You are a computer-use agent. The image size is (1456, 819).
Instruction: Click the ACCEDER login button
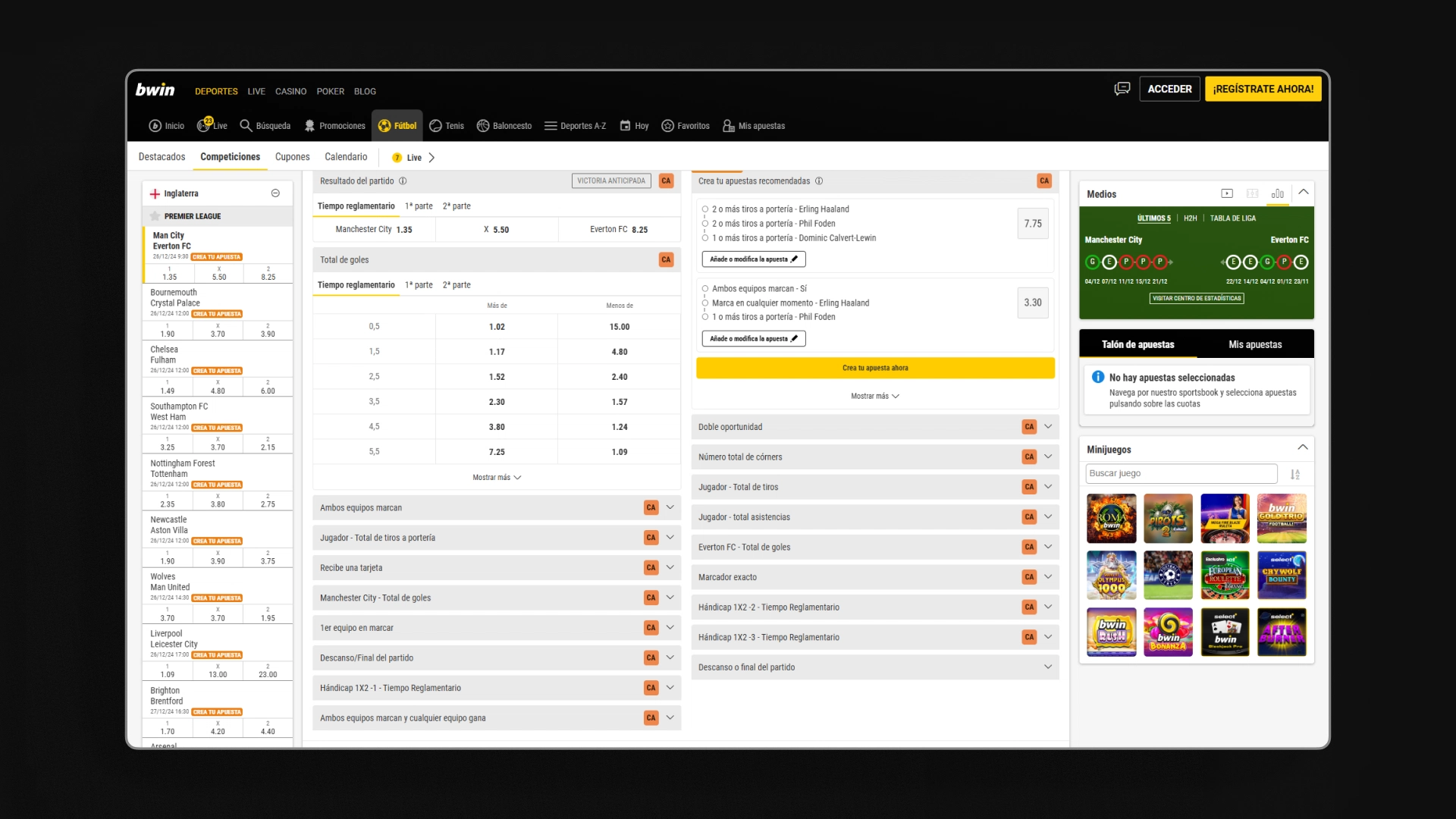[1169, 89]
